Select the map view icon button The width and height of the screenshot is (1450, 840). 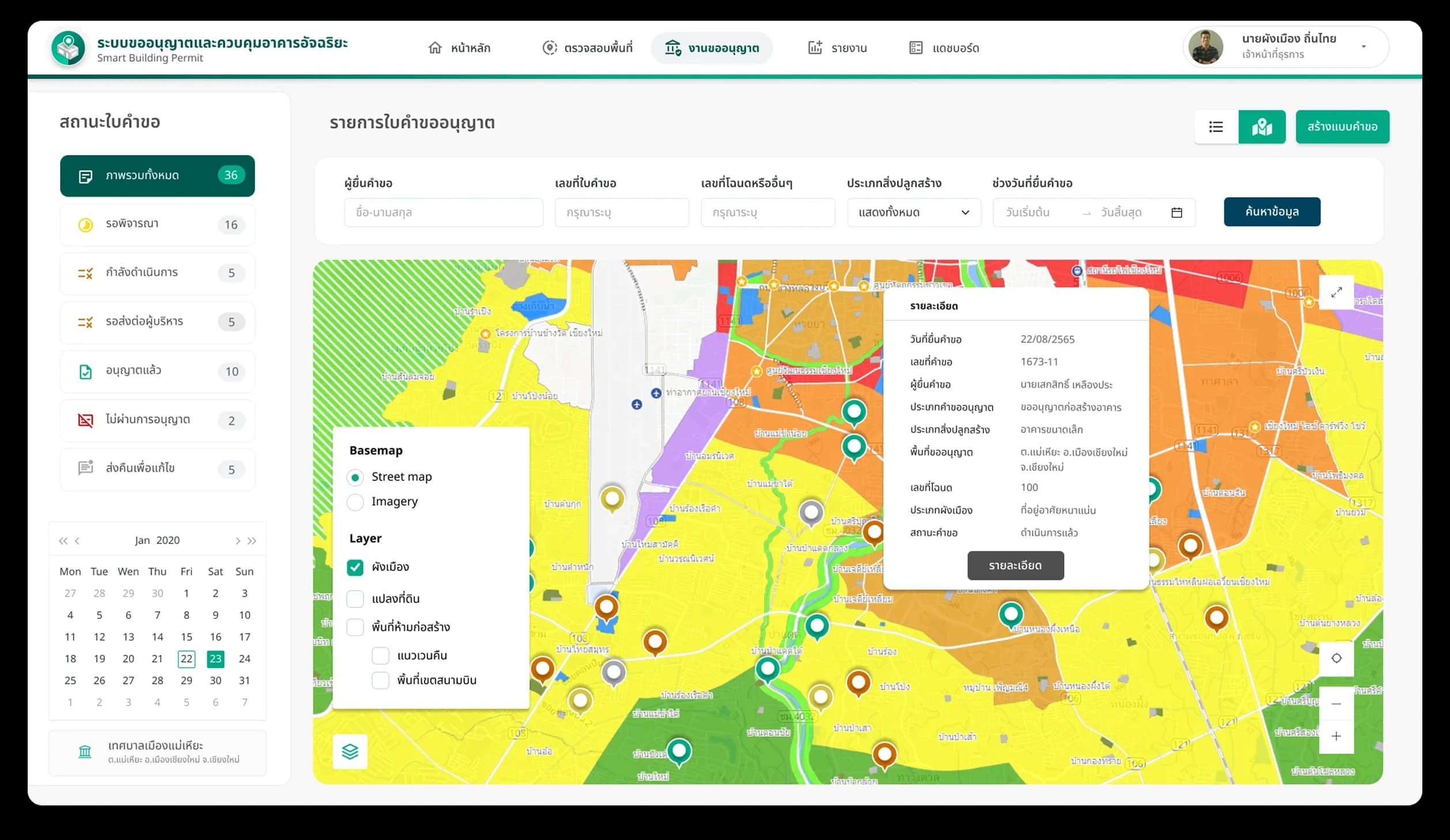point(1262,127)
